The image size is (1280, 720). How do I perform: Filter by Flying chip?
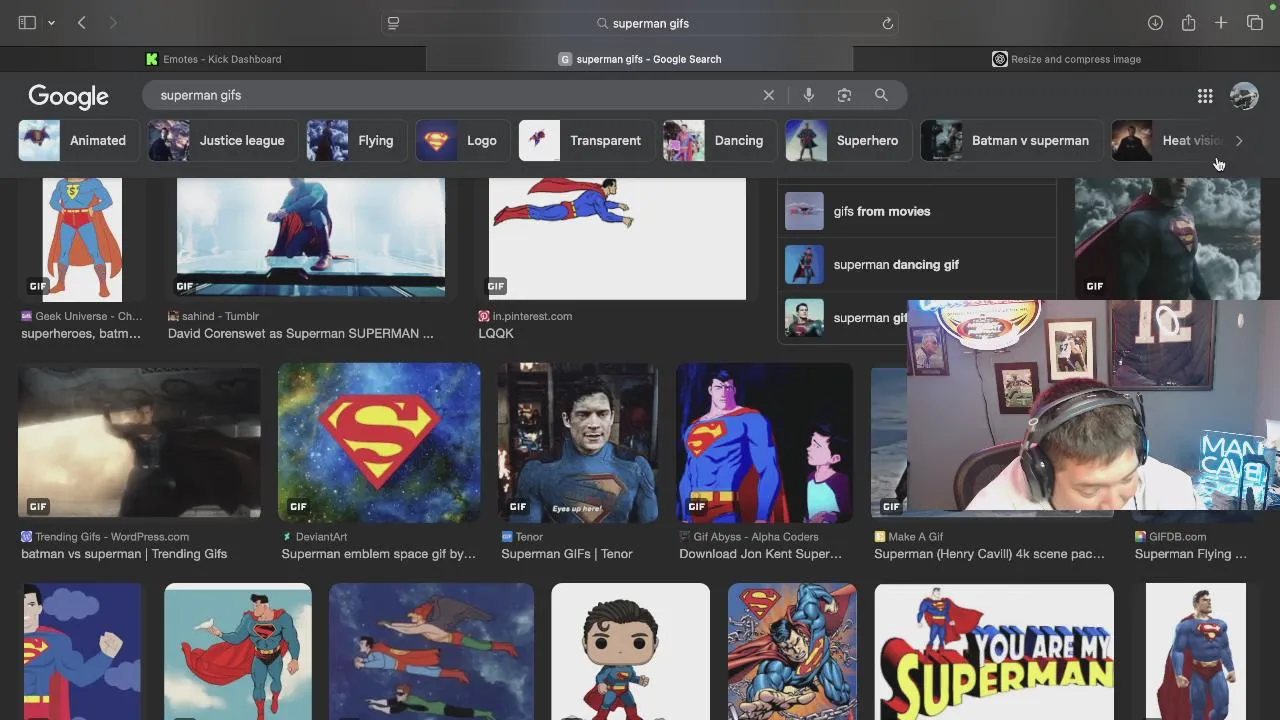355,141
